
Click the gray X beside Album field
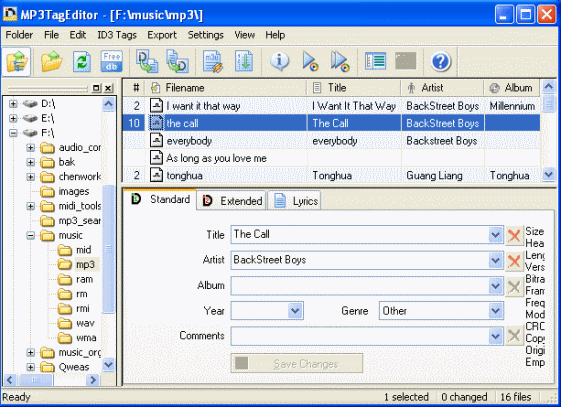514,286
